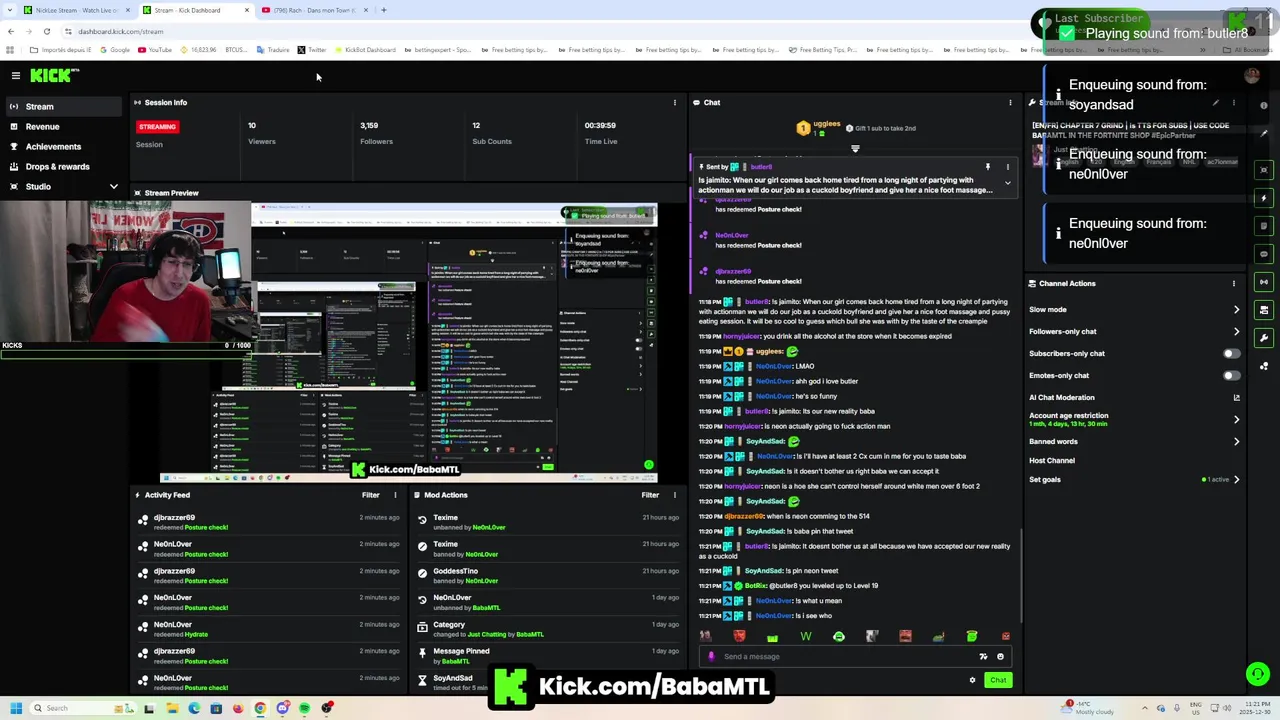
Task: Click Host Channel option
Action: pyautogui.click(x=1052, y=461)
